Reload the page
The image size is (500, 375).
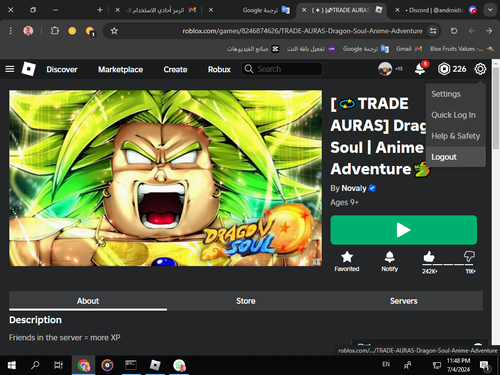(454, 31)
